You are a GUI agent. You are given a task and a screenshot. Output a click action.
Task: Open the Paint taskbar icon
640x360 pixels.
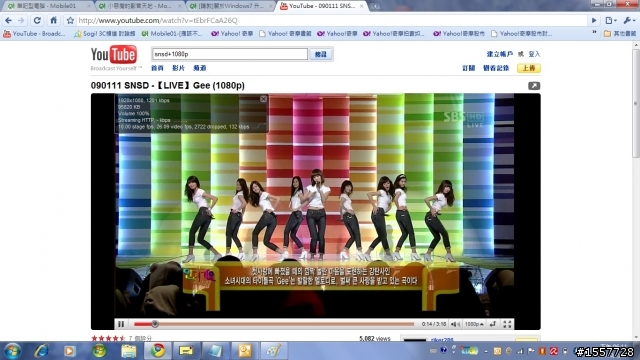click(274, 351)
